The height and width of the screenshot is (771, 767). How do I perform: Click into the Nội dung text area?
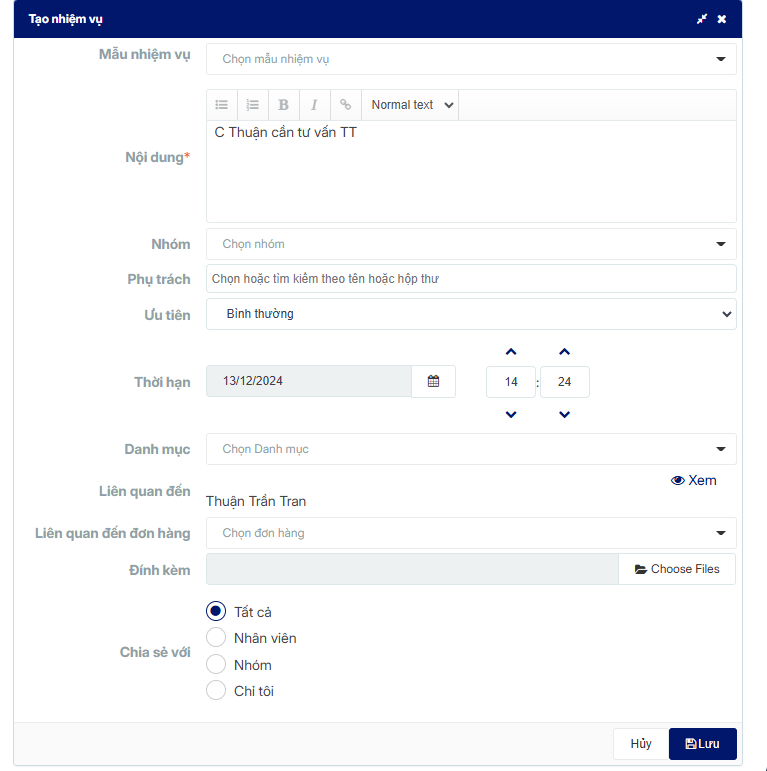(471, 172)
